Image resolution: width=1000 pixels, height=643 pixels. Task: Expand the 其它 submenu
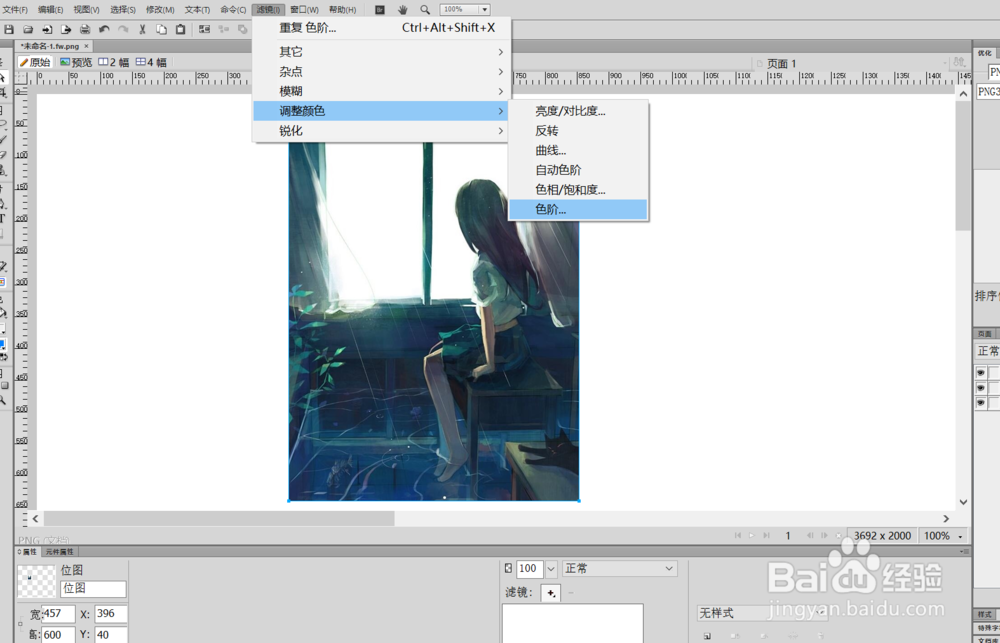point(381,52)
